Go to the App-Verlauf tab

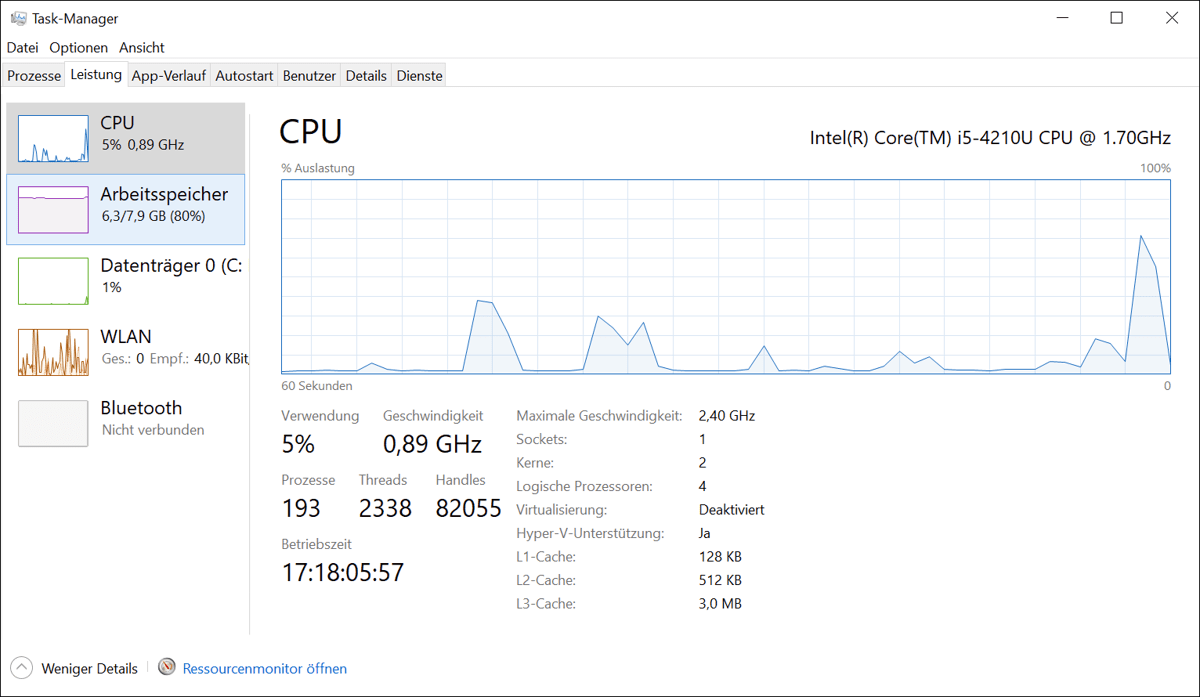click(x=169, y=75)
